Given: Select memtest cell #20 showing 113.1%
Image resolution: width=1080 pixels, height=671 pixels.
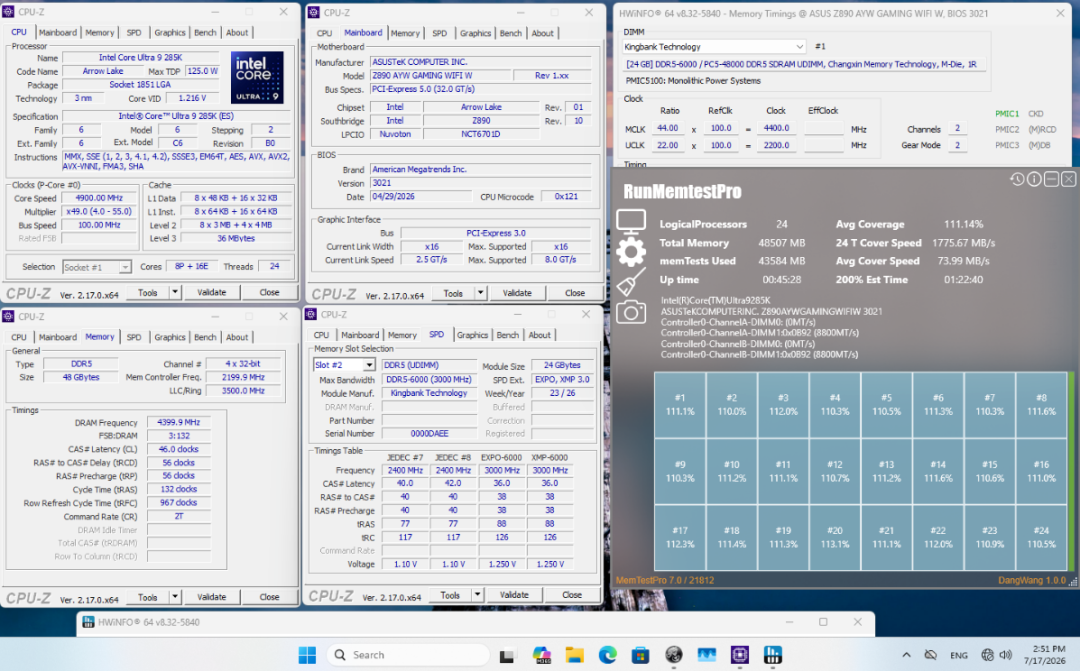Looking at the screenshot, I should [x=835, y=537].
